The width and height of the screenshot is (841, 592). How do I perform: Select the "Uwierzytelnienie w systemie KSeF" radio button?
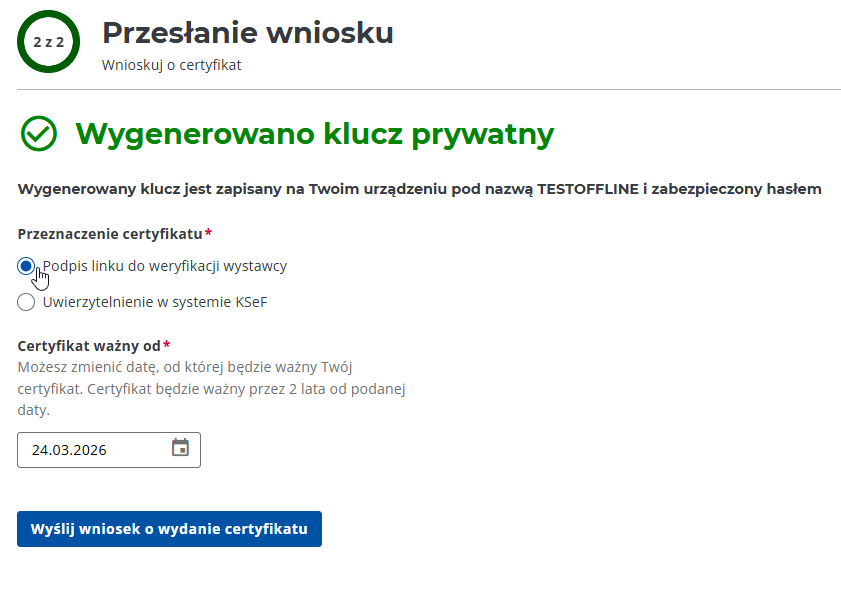pos(26,302)
